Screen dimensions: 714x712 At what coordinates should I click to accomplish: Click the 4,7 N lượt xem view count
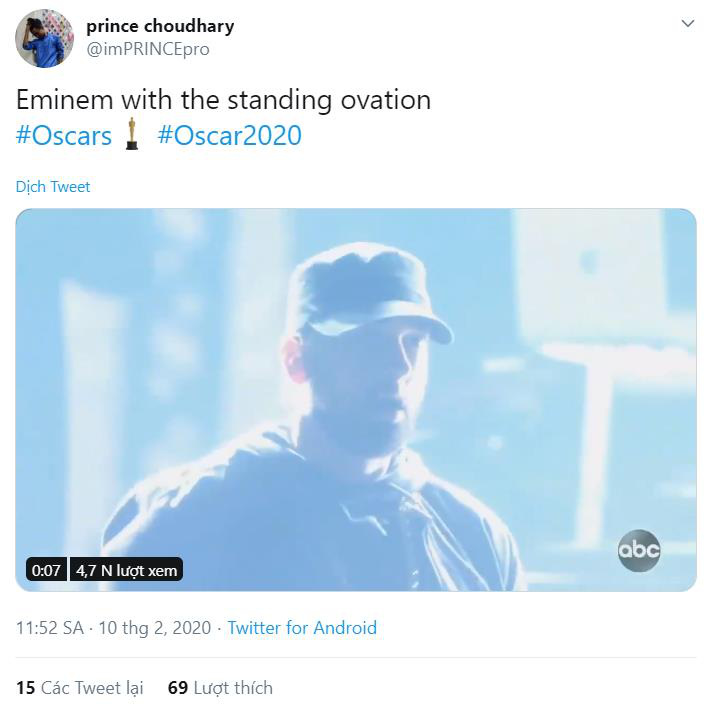point(126,569)
